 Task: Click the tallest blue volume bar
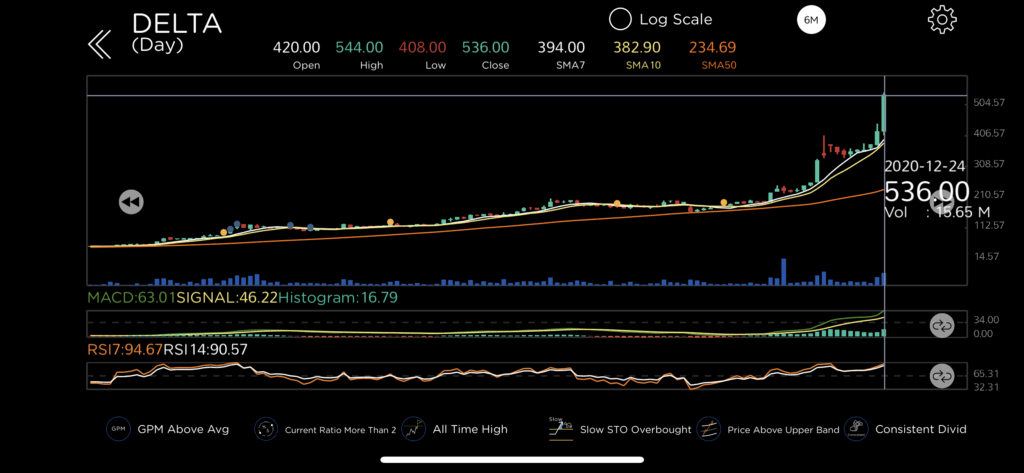783,271
